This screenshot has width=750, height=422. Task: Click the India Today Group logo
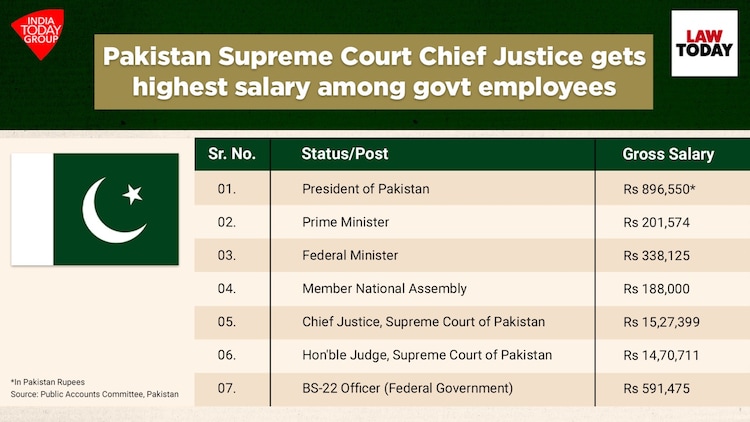tap(41, 33)
